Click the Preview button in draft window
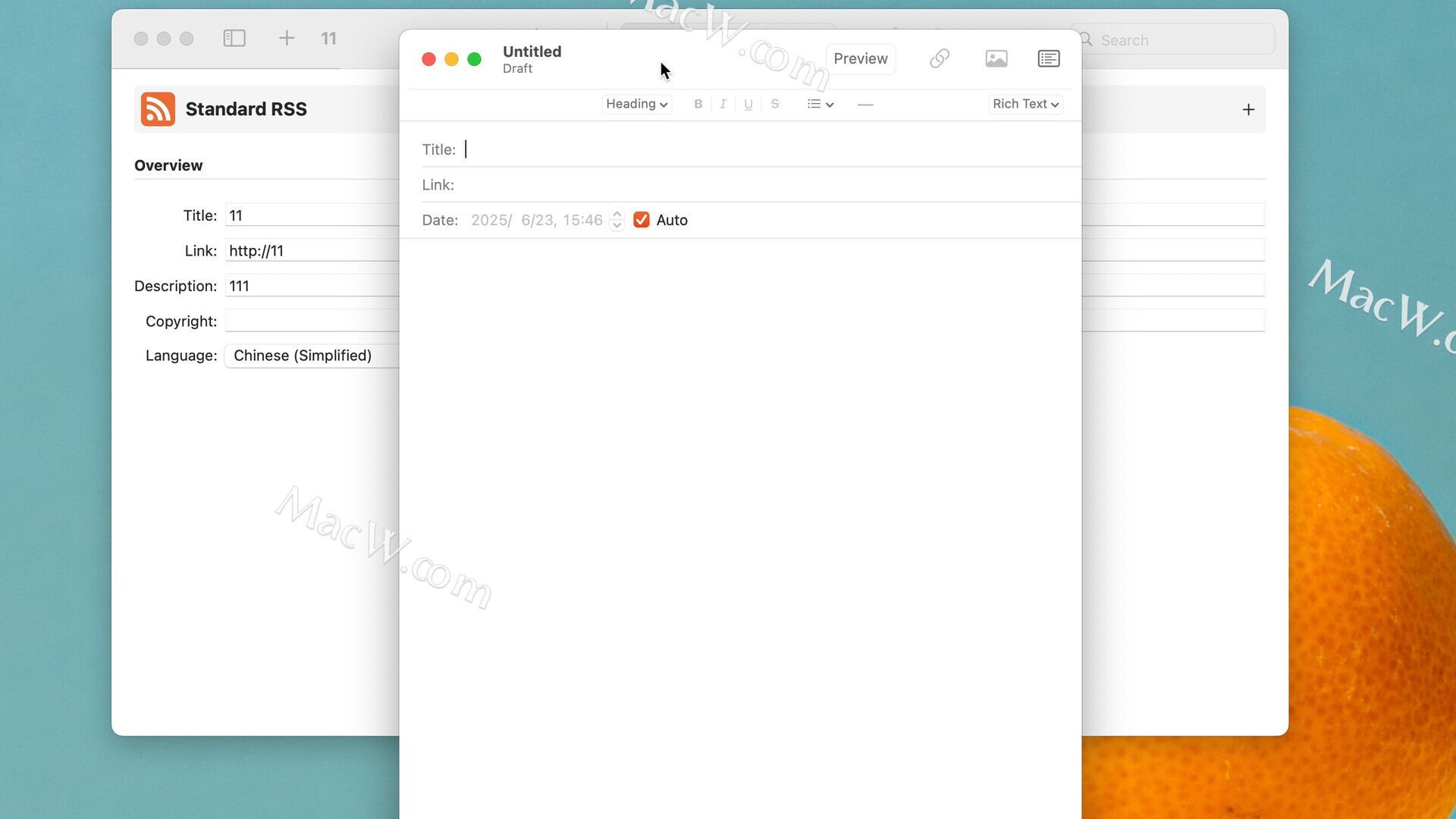This screenshot has width=1456, height=819. click(x=860, y=58)
